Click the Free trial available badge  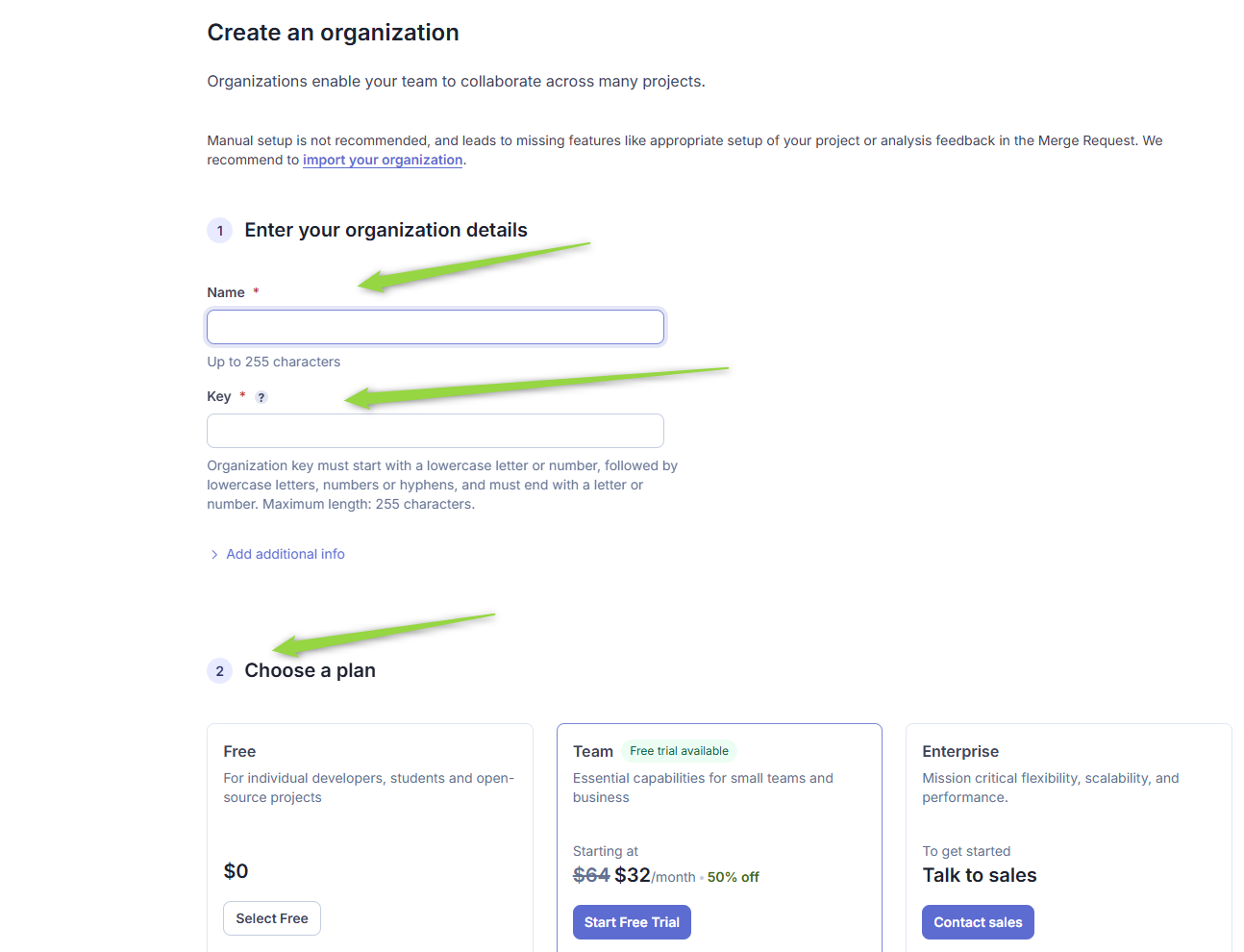pyautogui.click(x=679, y=751)
